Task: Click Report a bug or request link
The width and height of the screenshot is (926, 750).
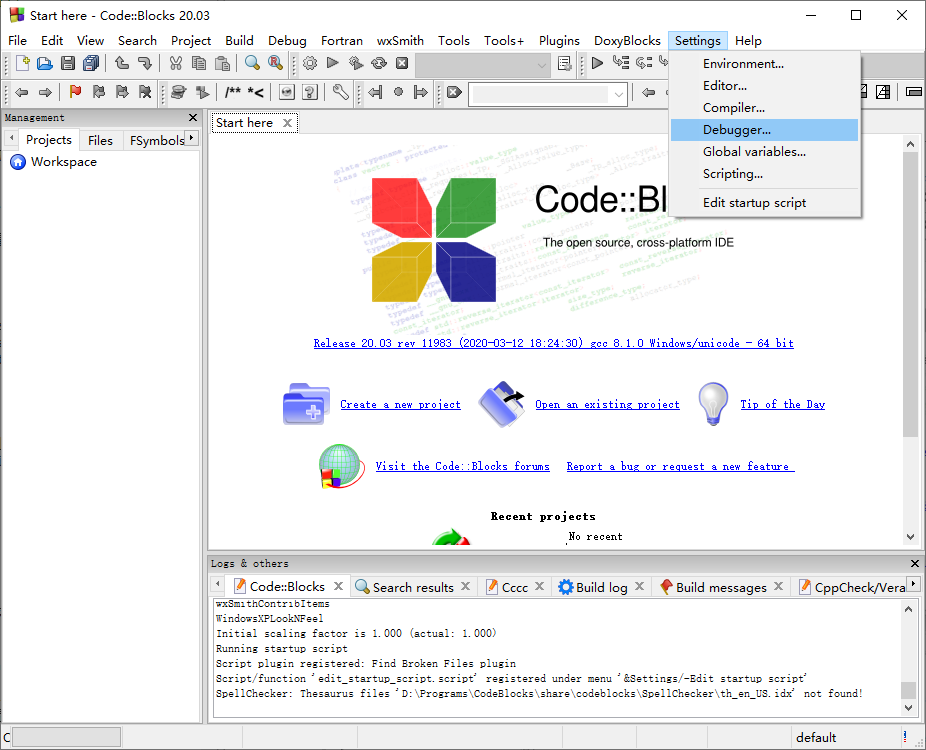Action: coord(680,467)
